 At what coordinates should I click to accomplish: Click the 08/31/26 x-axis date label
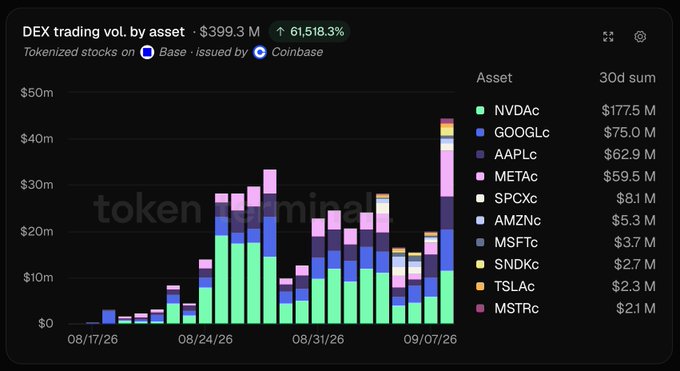pos(318,339)
